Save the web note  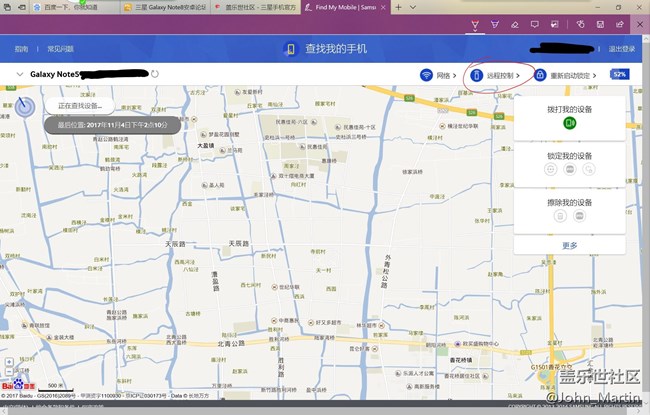coord(600,25)
